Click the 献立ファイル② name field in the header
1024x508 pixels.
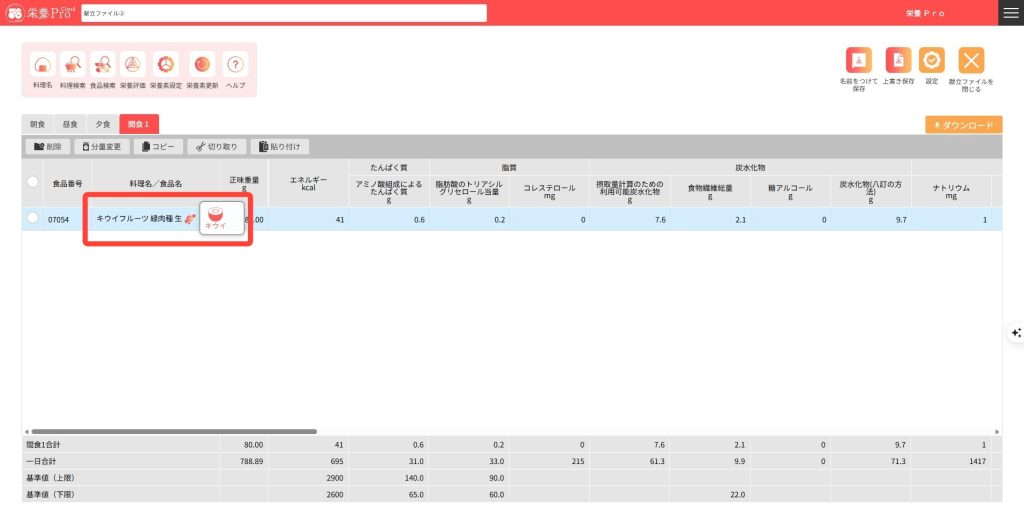pos(284,13)
